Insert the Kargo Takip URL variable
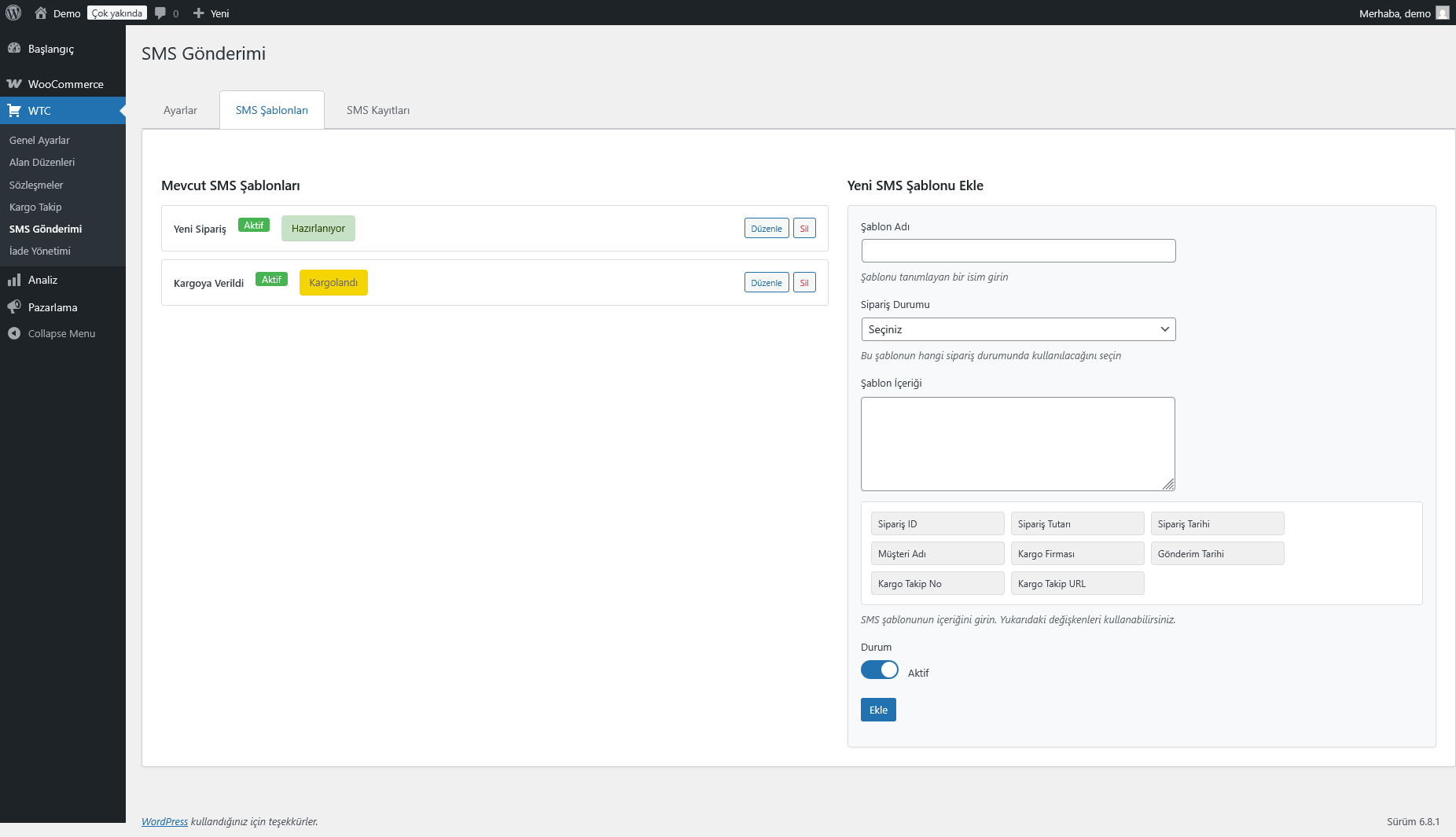Screen dimensions: 1456x837 (1077, 583)
